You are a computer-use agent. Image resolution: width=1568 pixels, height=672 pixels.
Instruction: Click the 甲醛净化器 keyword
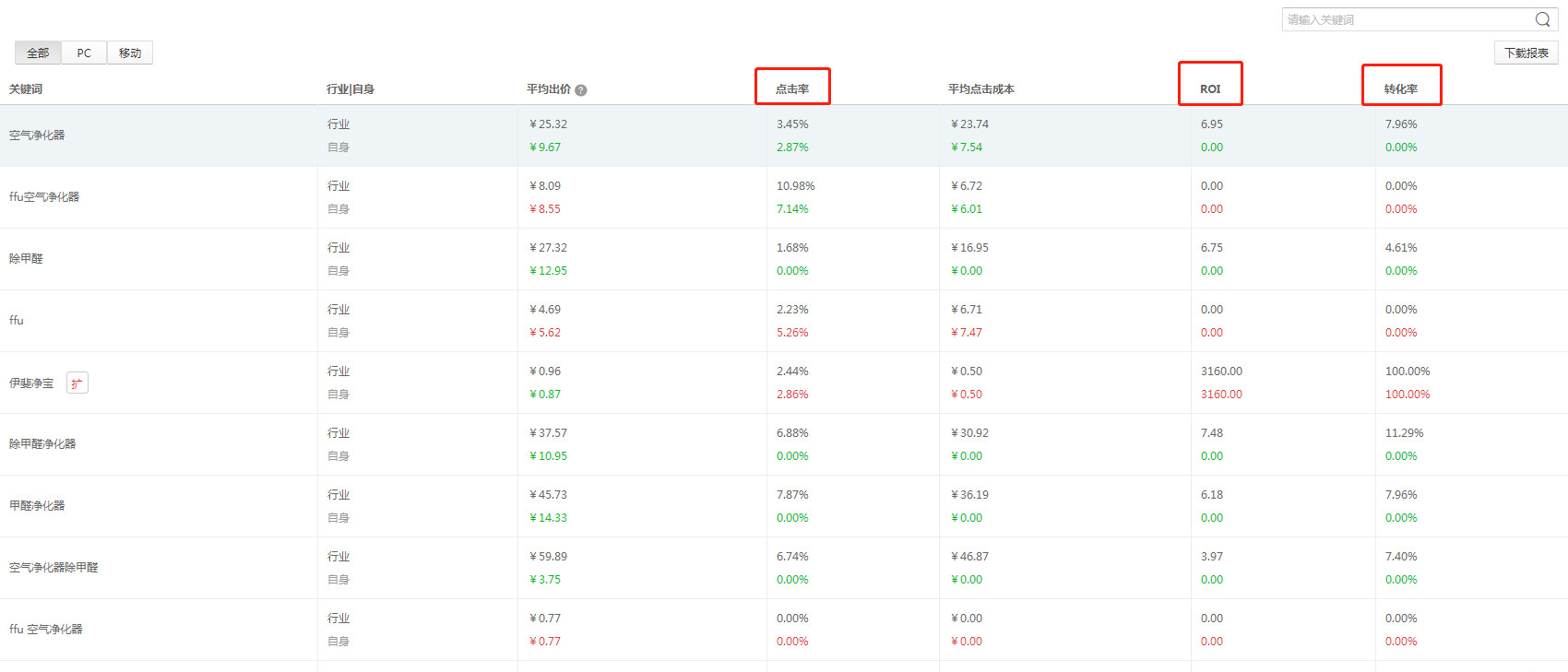[x=37, y=506]
